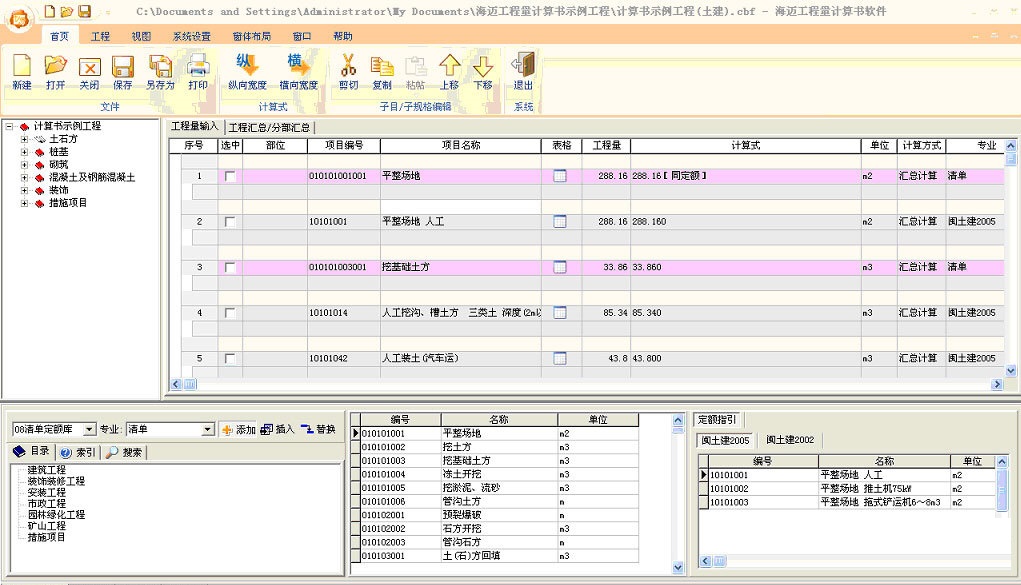Click the 添加 (Add) button

[x=238, y=429]
